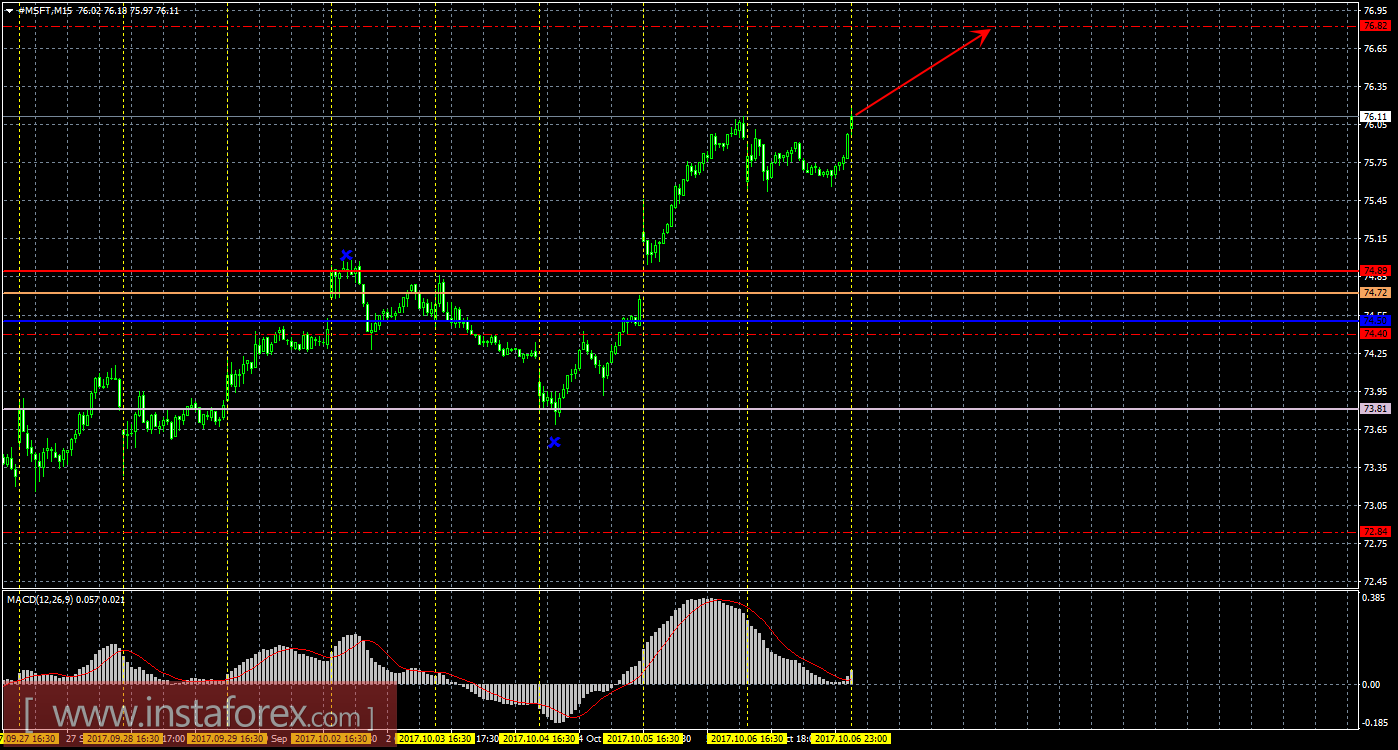
Task: Click the 75.75 value on the price scale
Action: pos(1375,163)
